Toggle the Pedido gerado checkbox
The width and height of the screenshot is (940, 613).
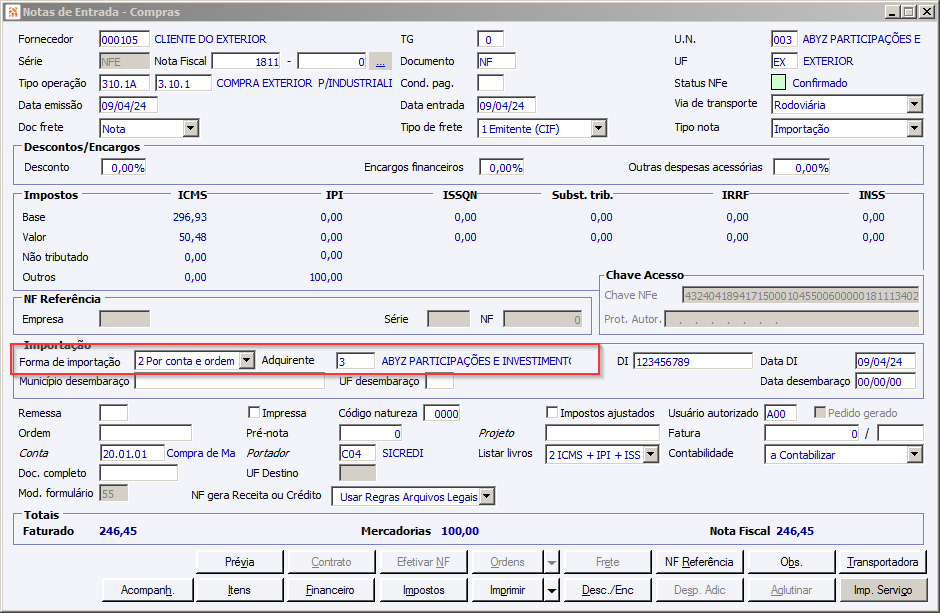(820, 413)
